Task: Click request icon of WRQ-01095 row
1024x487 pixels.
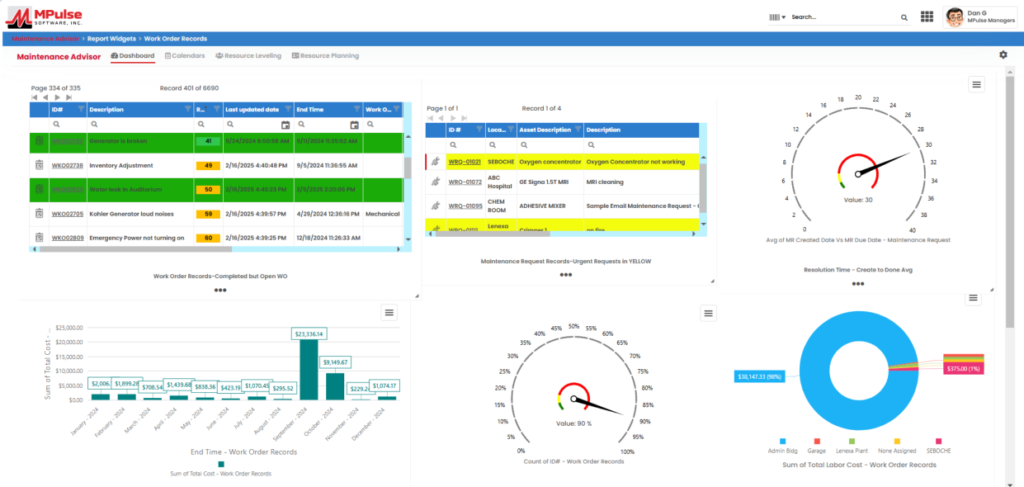Action: pyautogui.click(x=436, y=206)
